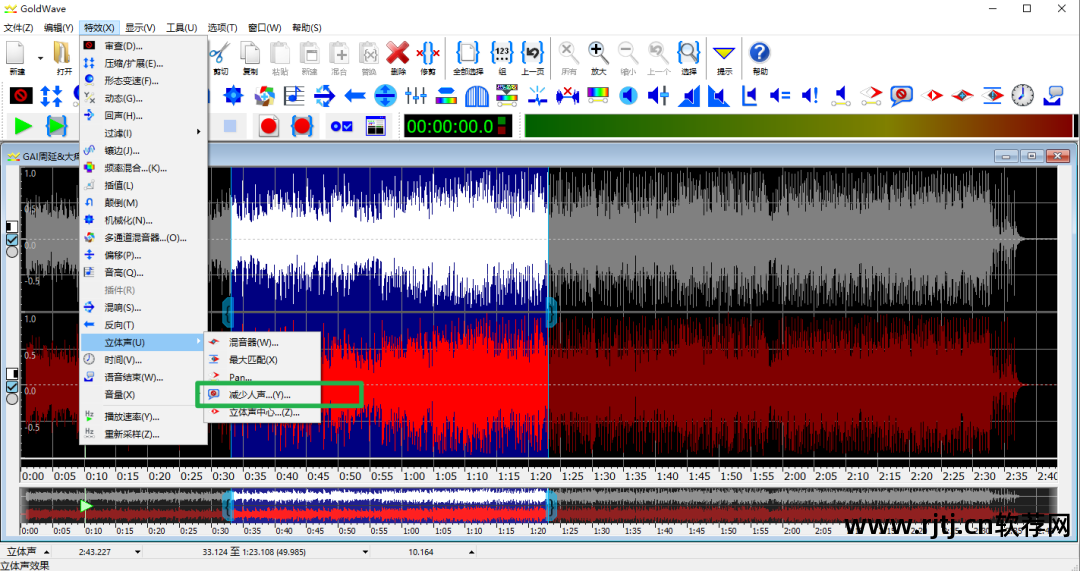The width and height of the screenshot is (1080, 571).
Task: Select the upper channel round radio button
Action: click(x=12, y=252)
